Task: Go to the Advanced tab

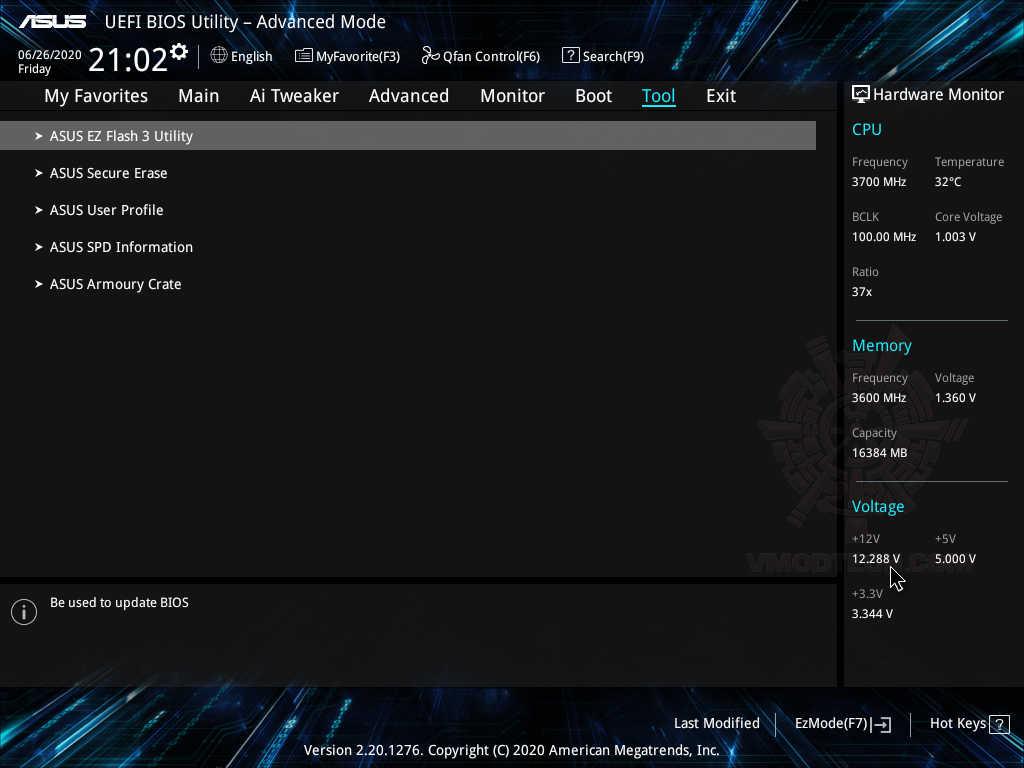Action: click(x=409, y=96)
